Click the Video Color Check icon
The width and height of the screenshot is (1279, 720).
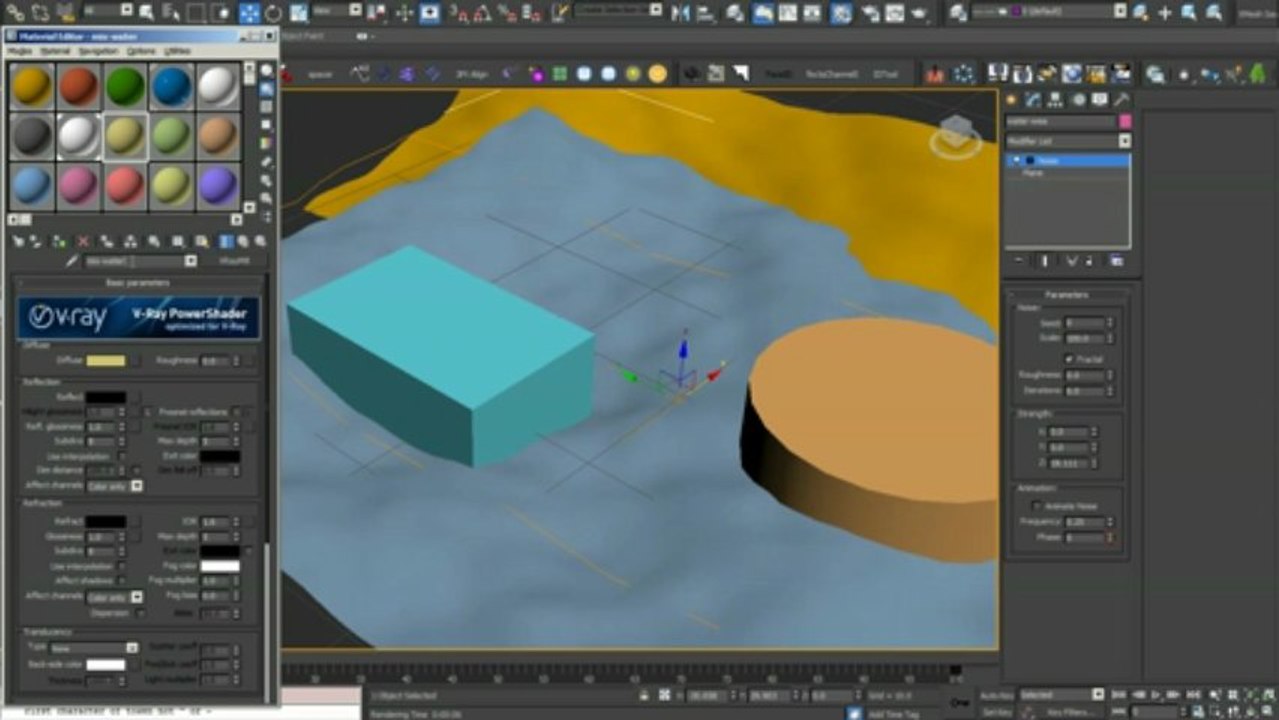pos(267,143)
